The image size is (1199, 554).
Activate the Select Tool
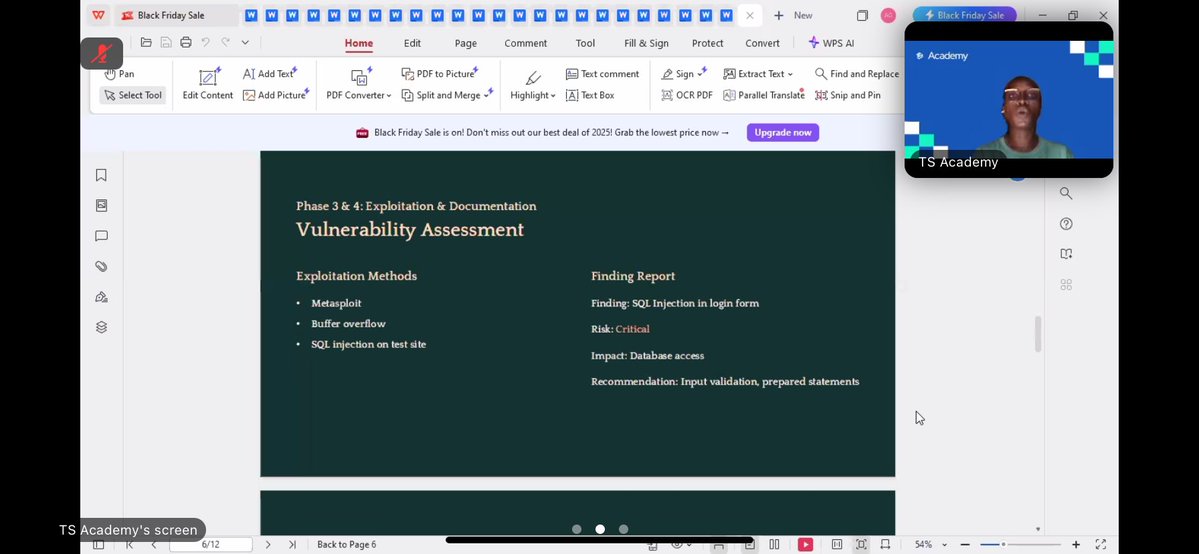pyautogui.click(x=133, y=96)
